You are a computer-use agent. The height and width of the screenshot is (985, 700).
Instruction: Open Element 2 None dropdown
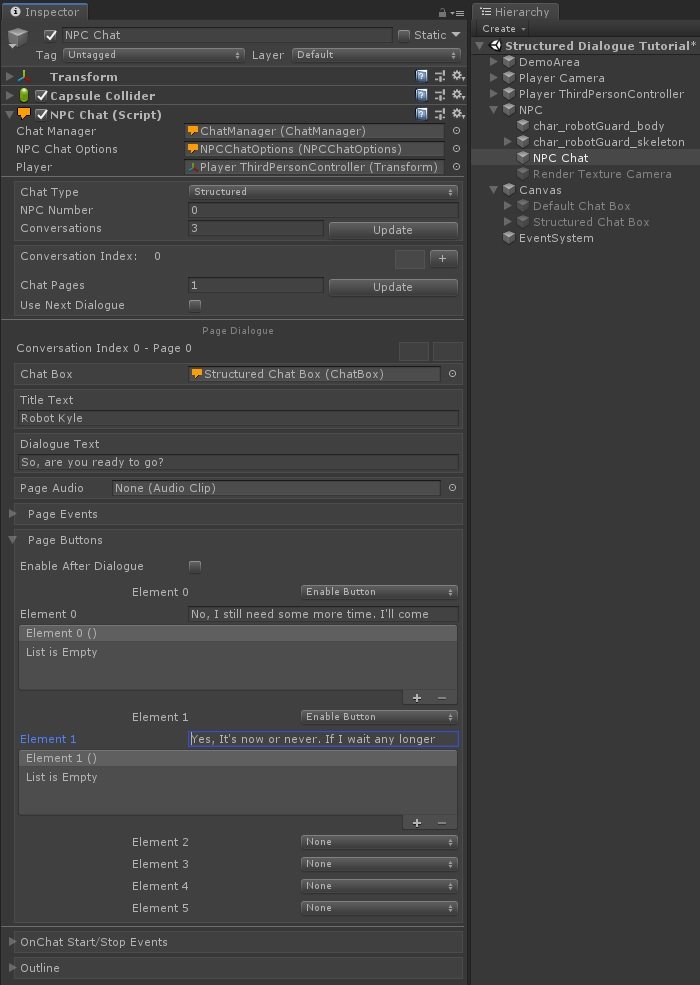click(379, 842)
